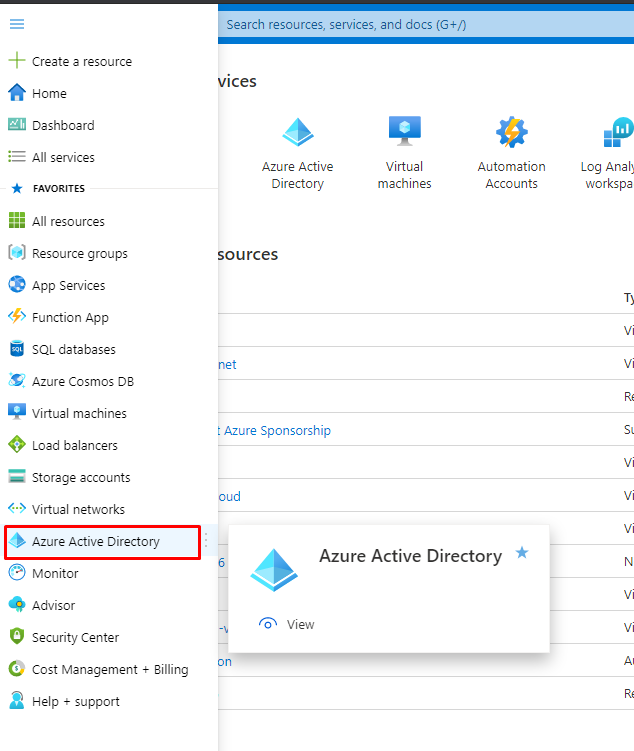Open Cost Management + Billing

click(x=109, y=669)
